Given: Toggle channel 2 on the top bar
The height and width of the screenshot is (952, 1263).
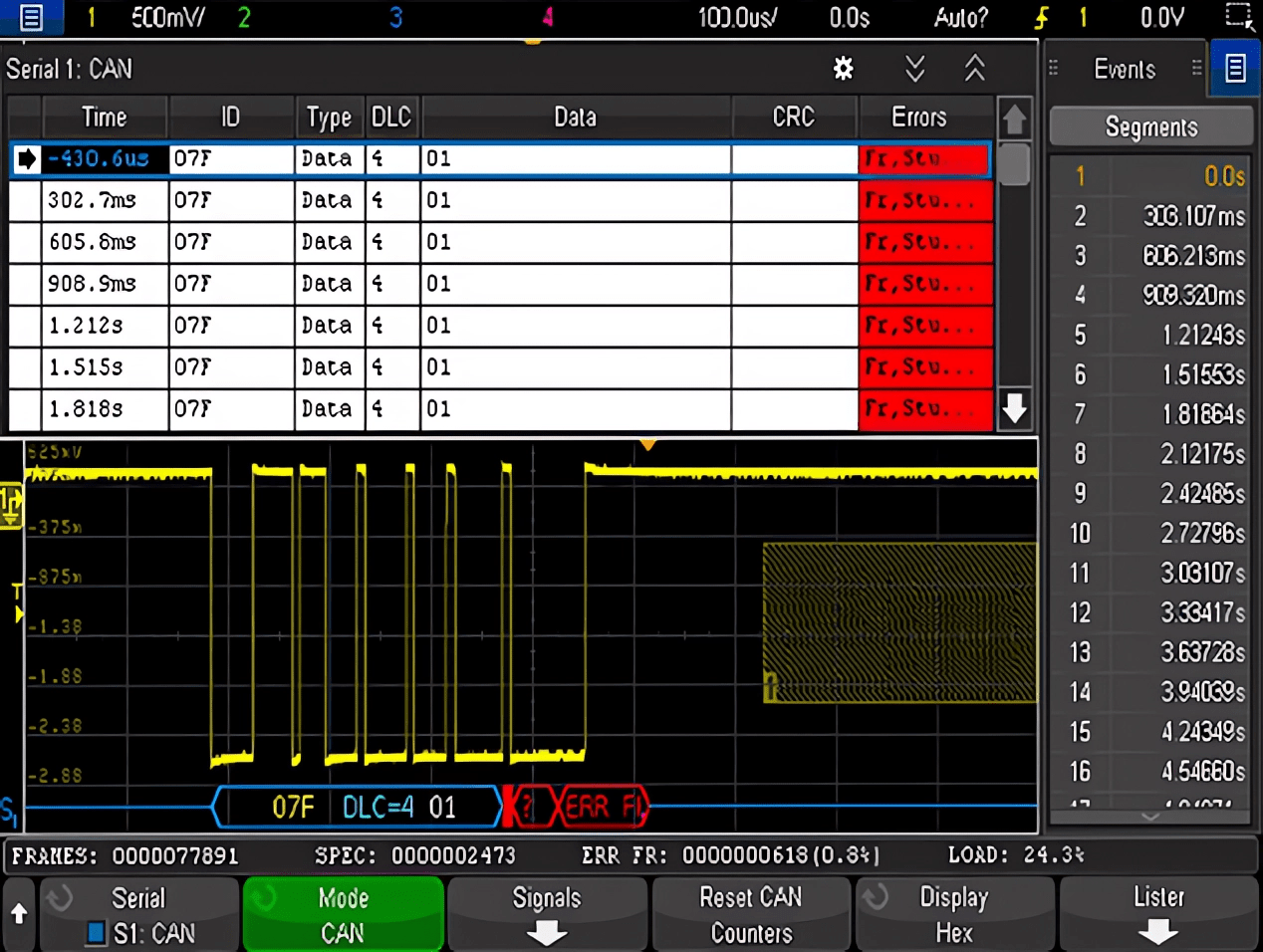Looking at the screenshot, I should [244, 18].
